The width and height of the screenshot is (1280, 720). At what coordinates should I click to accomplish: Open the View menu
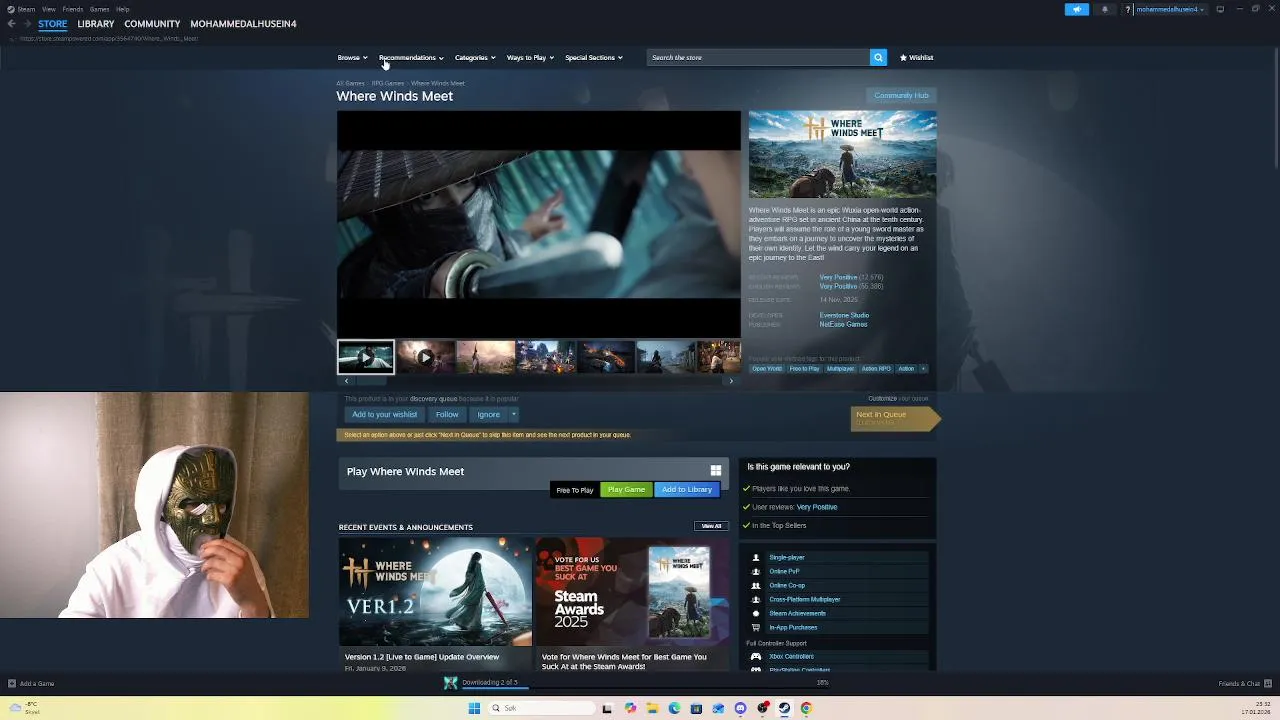click(x=48, y=9)
